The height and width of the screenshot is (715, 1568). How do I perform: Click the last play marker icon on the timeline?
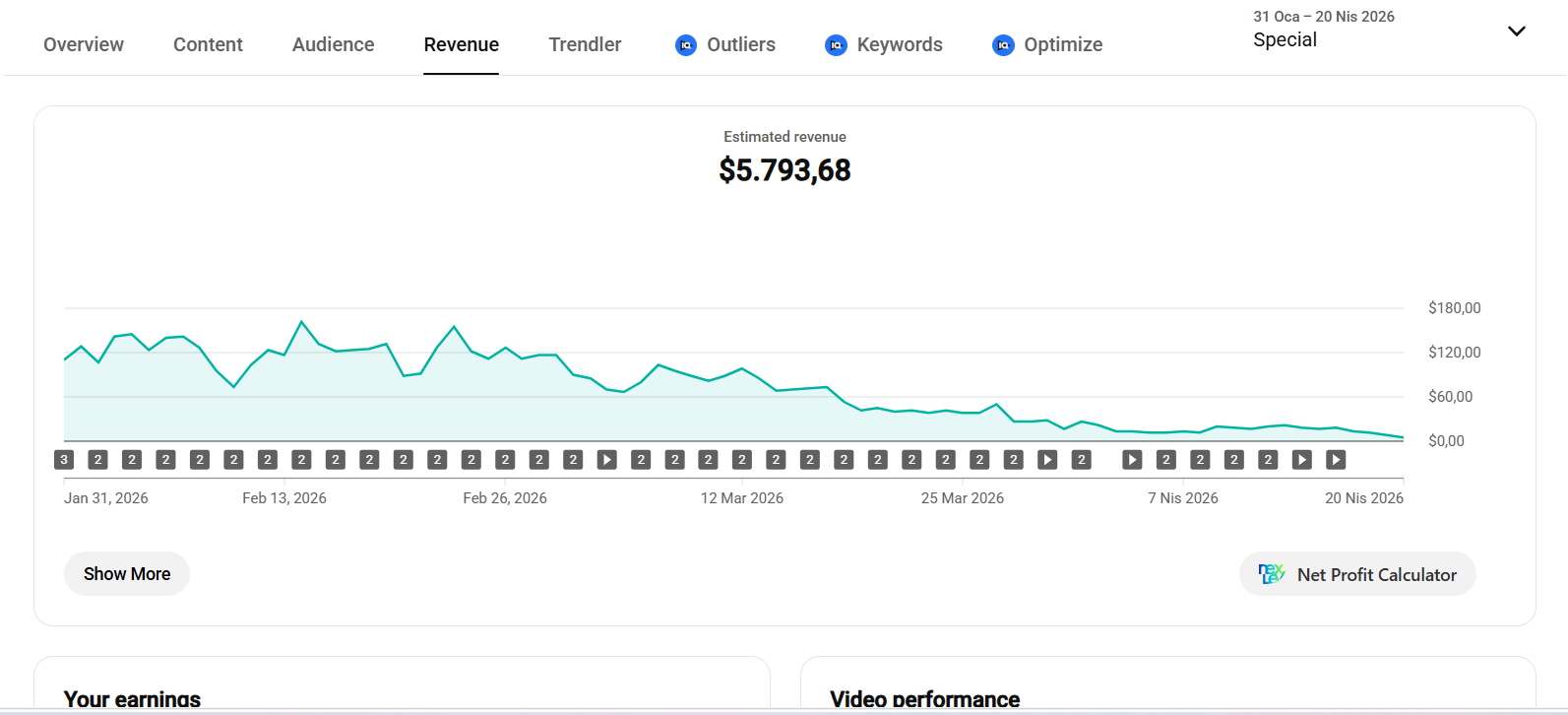tap(1336, 460)
